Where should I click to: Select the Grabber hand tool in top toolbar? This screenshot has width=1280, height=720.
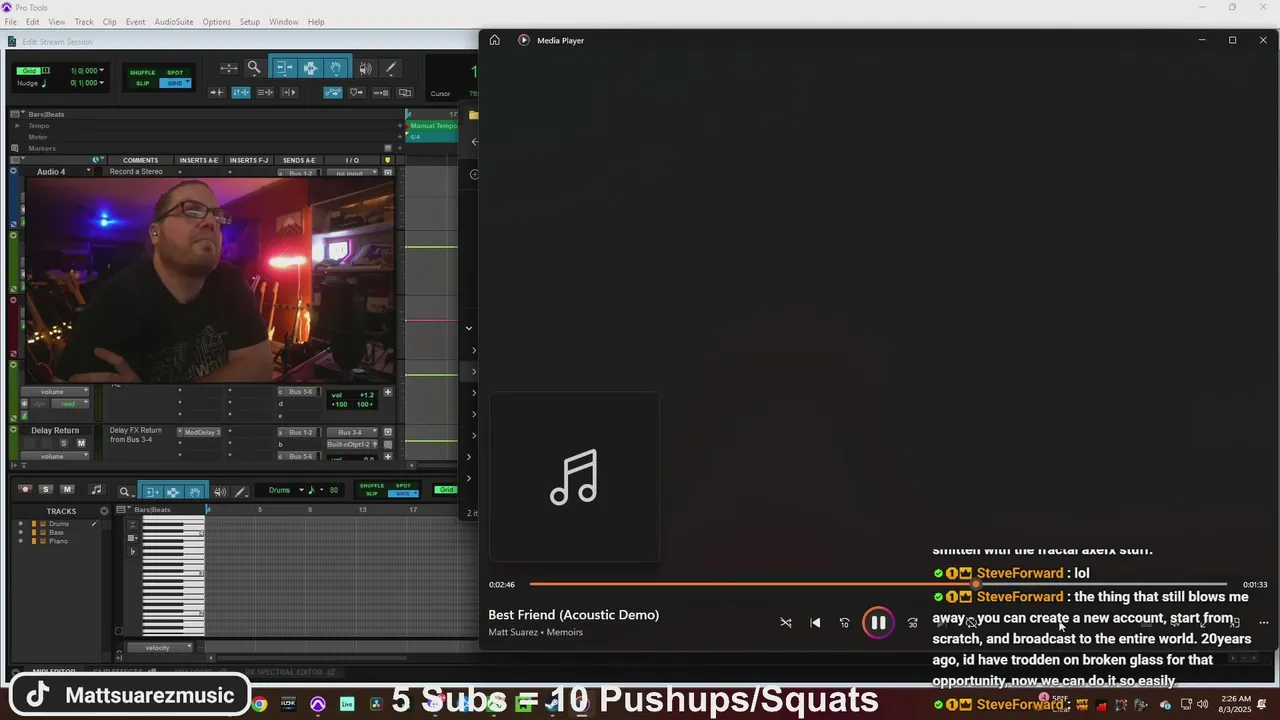pyautogui.click(x=336, y=68)
